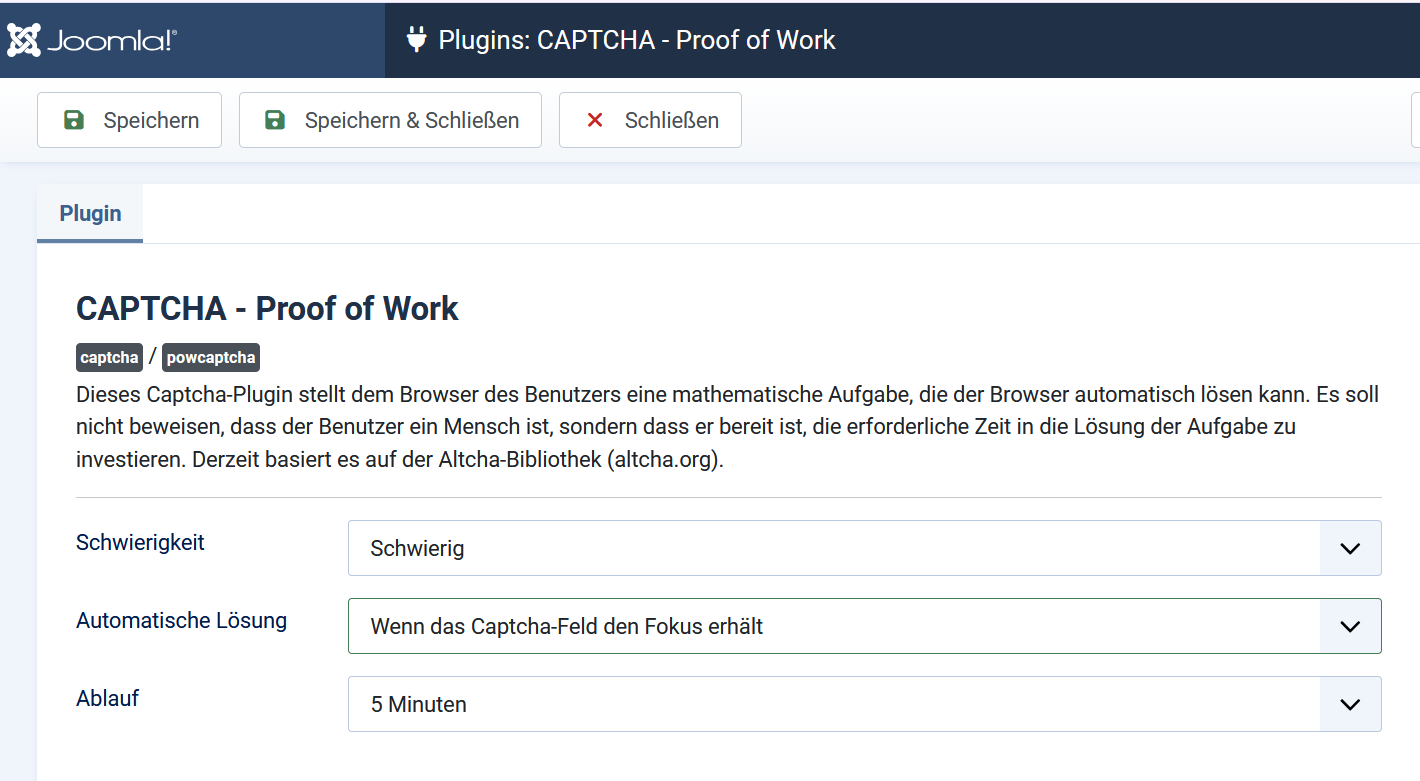Click the Speichern & Schließen button
1420x781 pixels.
click(x=390, y=120)
